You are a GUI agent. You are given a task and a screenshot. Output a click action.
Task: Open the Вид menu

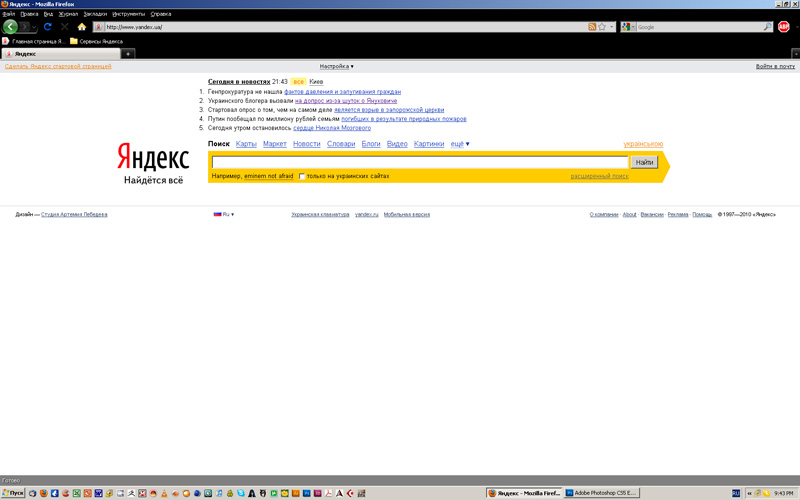pyautogui.click(x=48, y=14)
